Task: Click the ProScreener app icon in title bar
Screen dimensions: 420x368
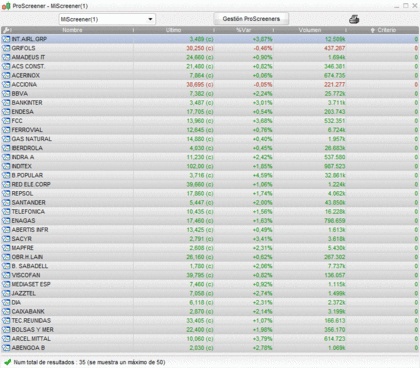Action: pos(6,6)
